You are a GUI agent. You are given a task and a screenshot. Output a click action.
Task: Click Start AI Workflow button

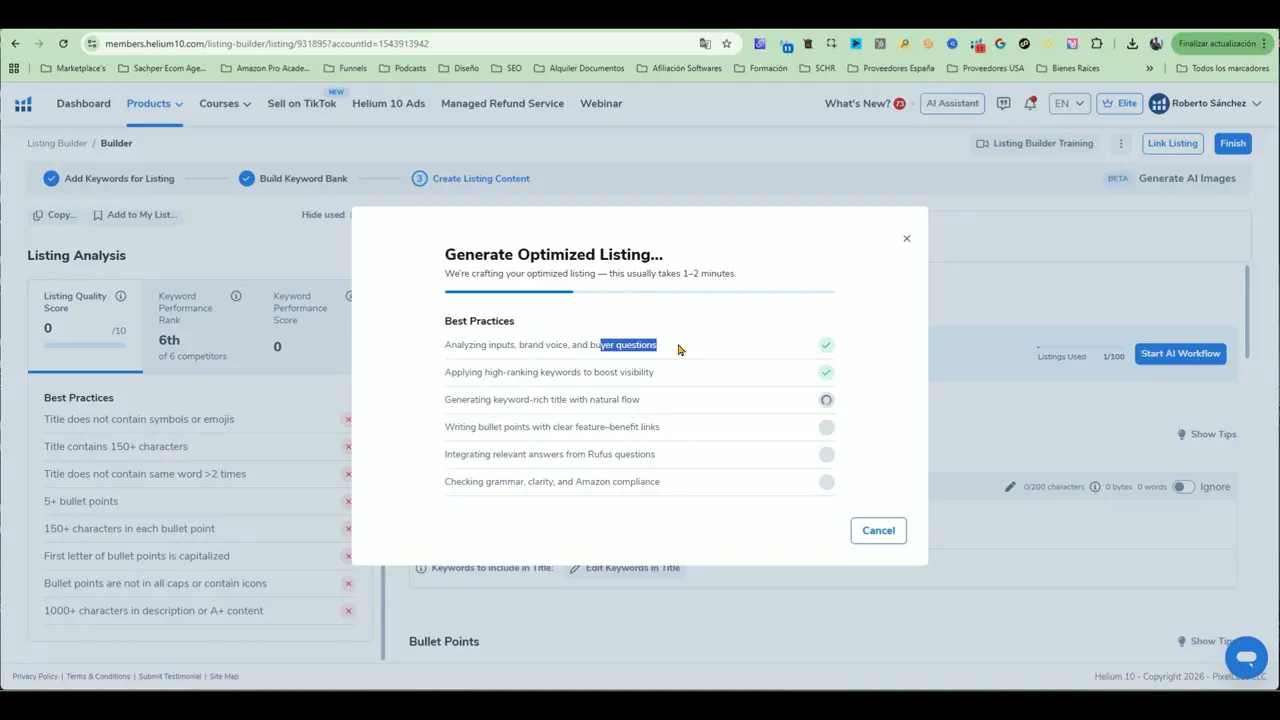point(1180,353)
